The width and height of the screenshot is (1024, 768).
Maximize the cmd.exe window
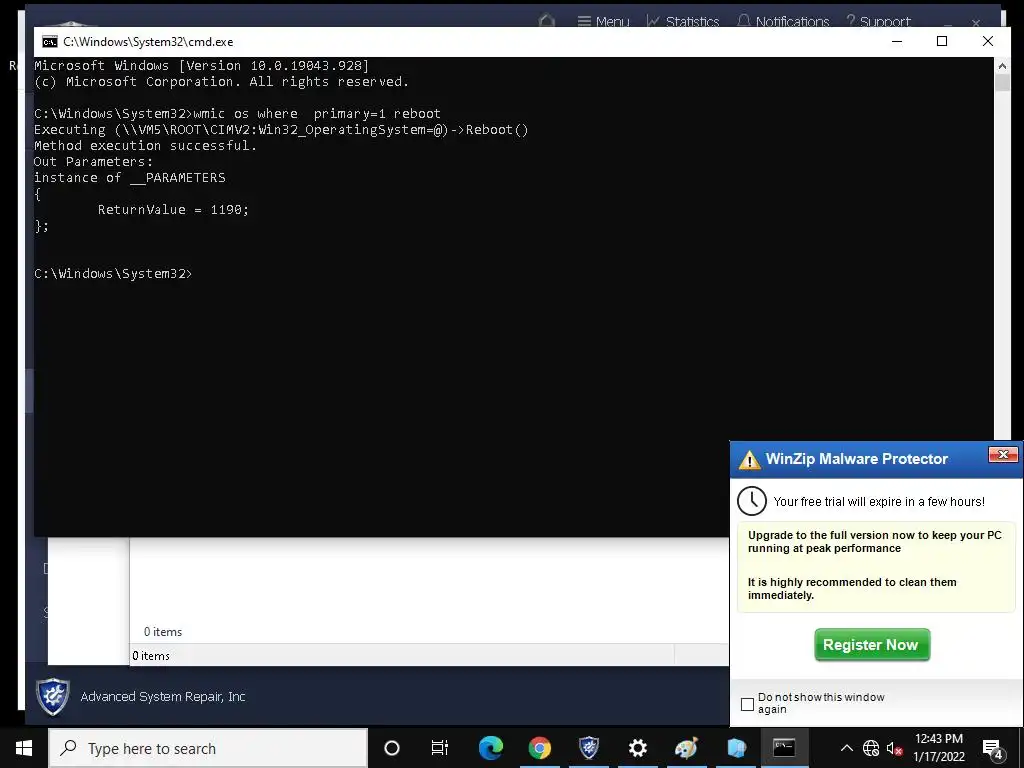pyautogui.click(x=942, y=41)
